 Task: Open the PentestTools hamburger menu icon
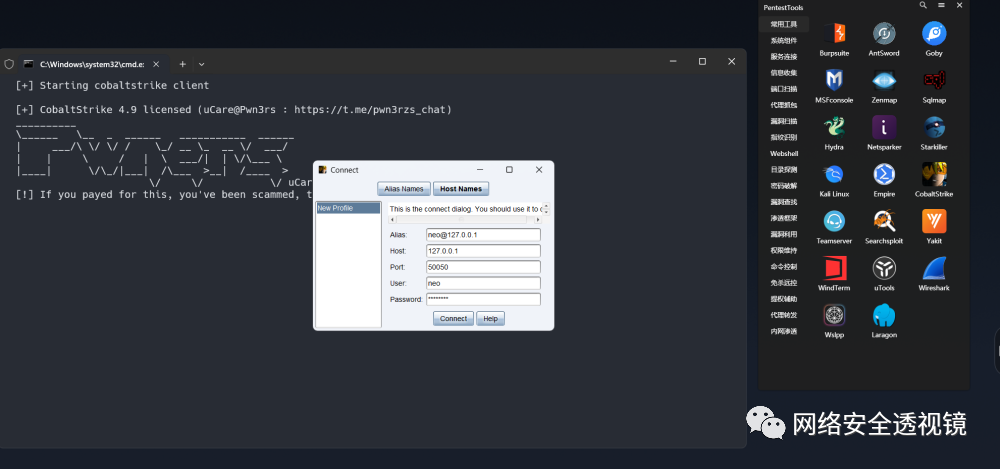click(x=941, y=5)
